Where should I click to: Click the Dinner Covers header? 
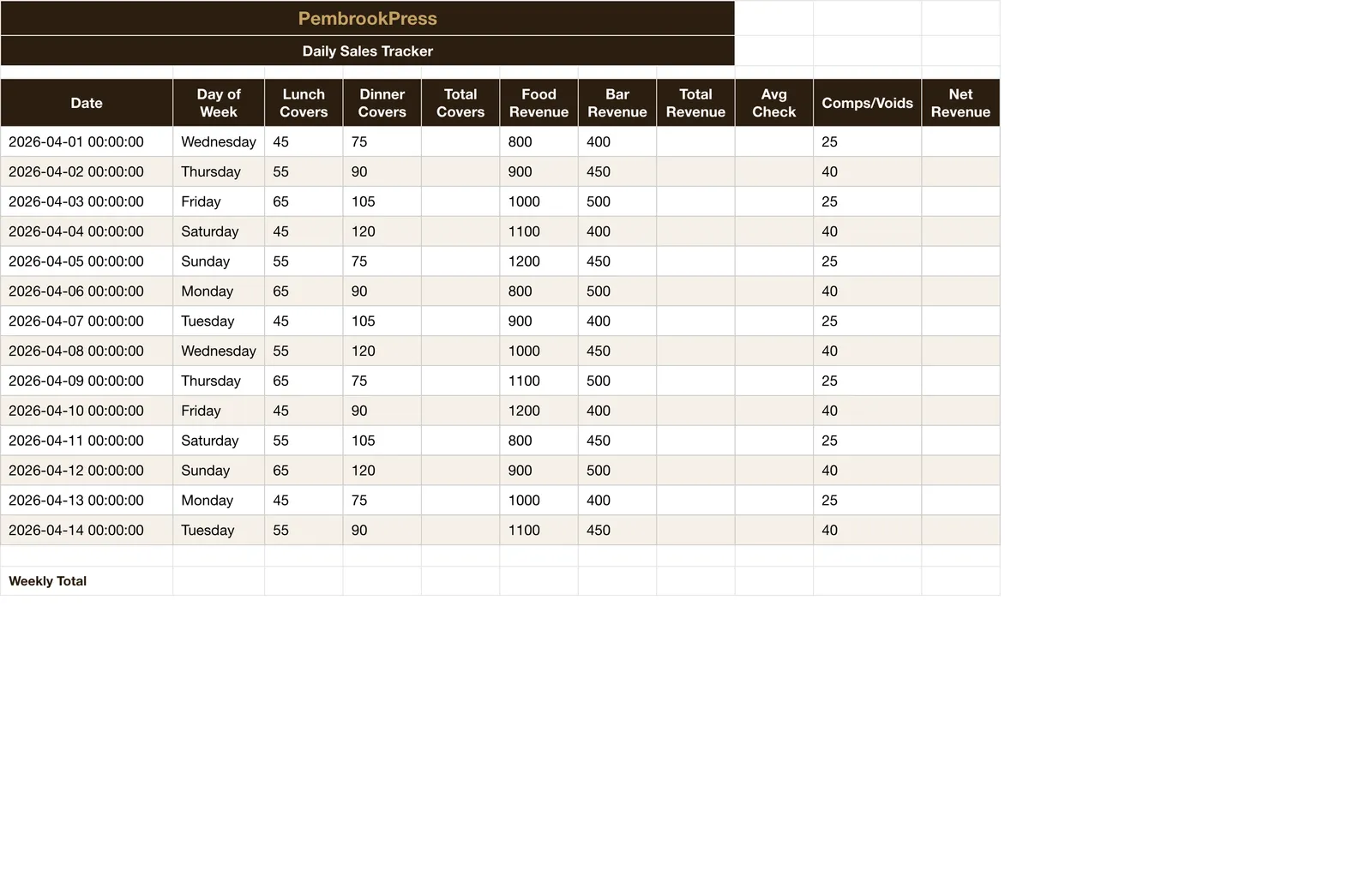382,103
